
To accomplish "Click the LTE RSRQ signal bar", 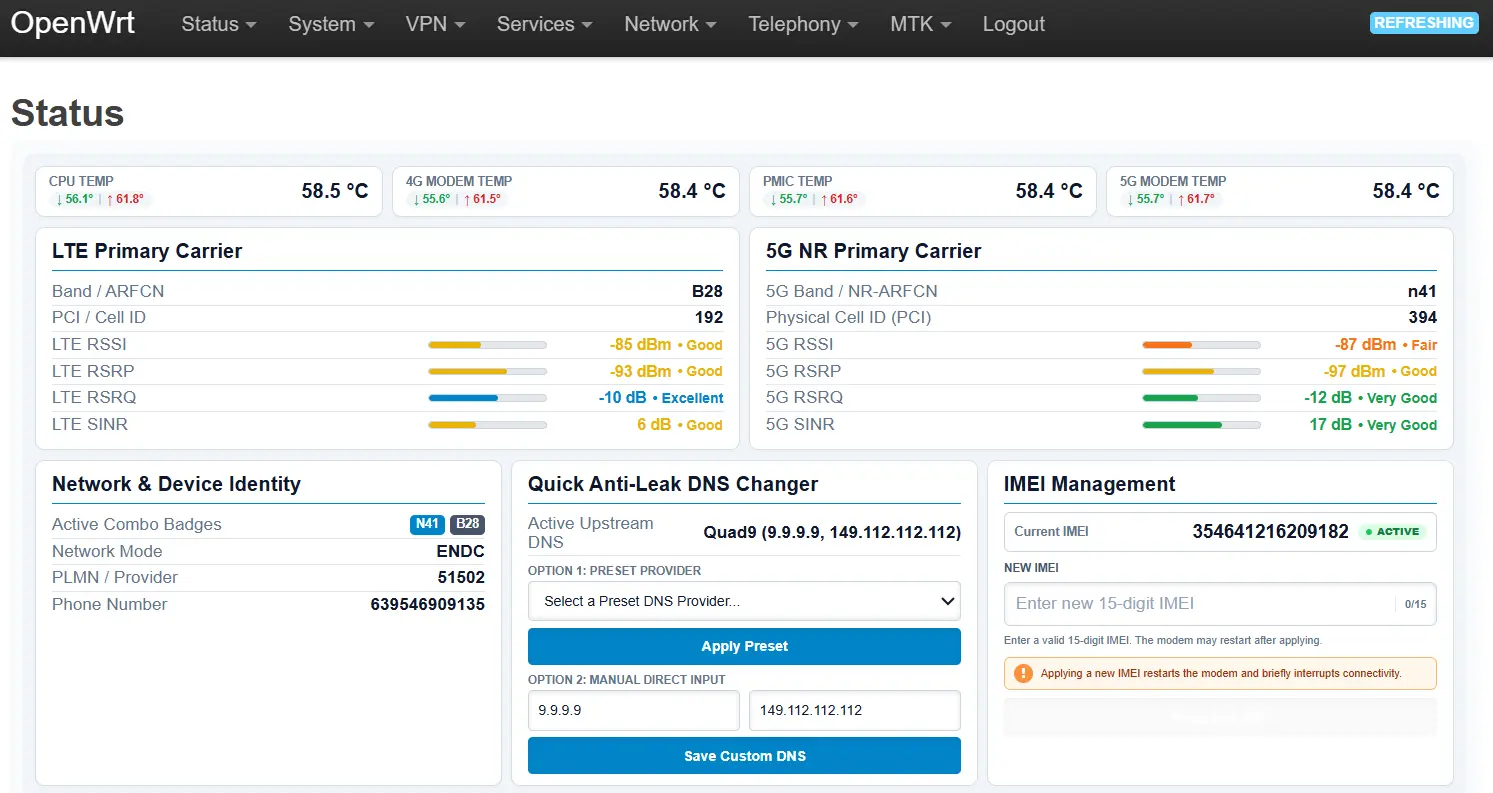I will [488, 398].
